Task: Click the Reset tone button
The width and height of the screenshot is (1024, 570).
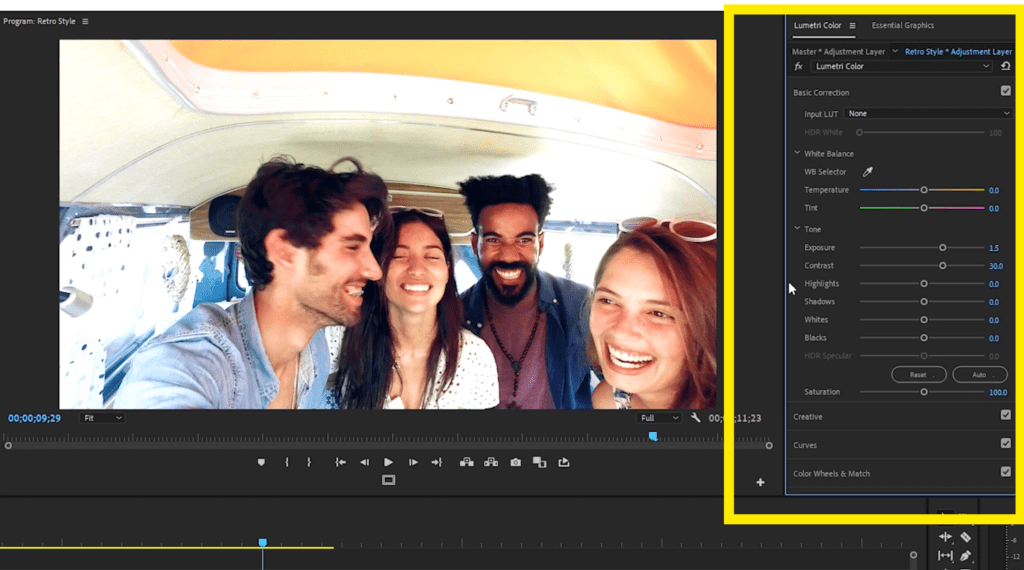Action: click(x=918, y=375)
